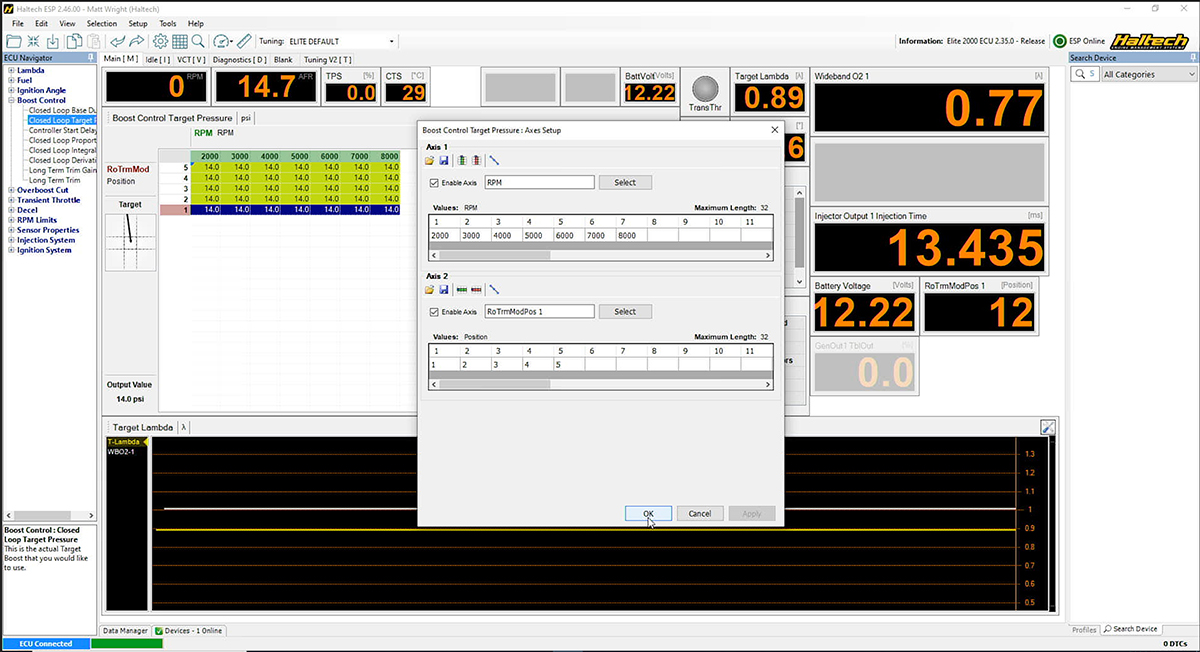The image size is (1200, 652).
Task: Click Axis 1 values horizontal scrollbar
Action: click(x=601, y=255)
